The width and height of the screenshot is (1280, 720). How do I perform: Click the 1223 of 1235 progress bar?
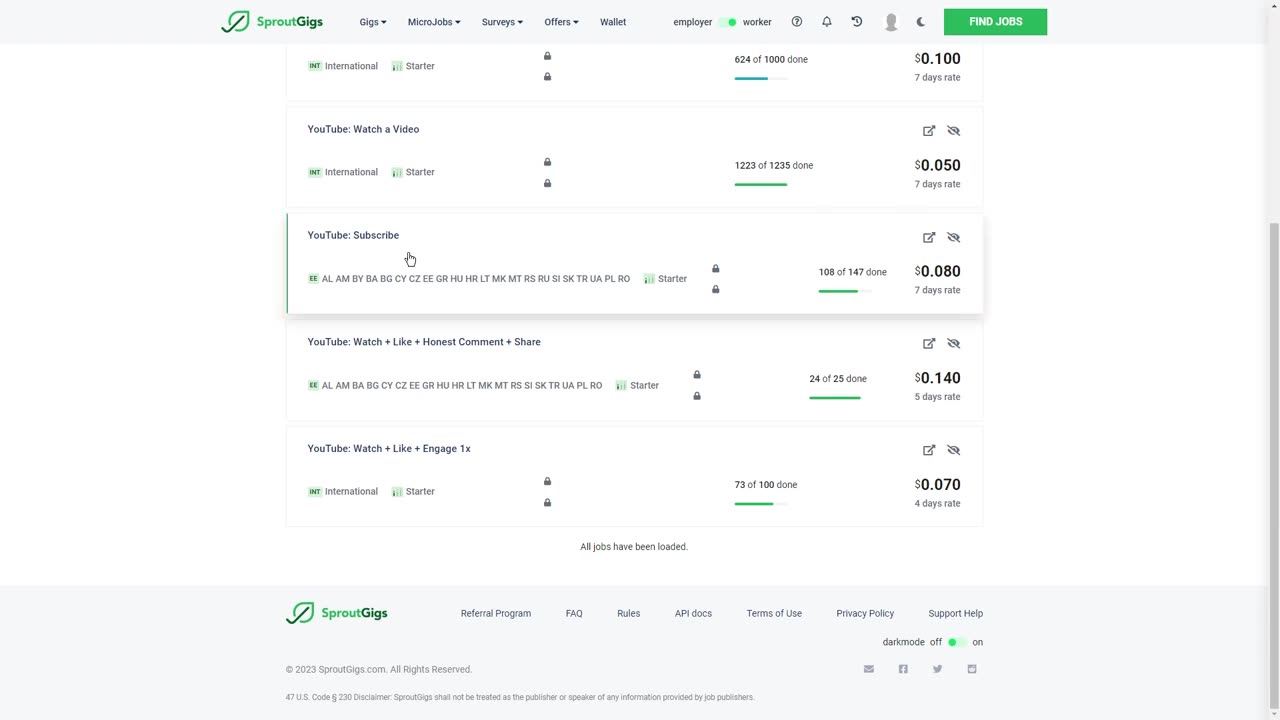point(761,184)
